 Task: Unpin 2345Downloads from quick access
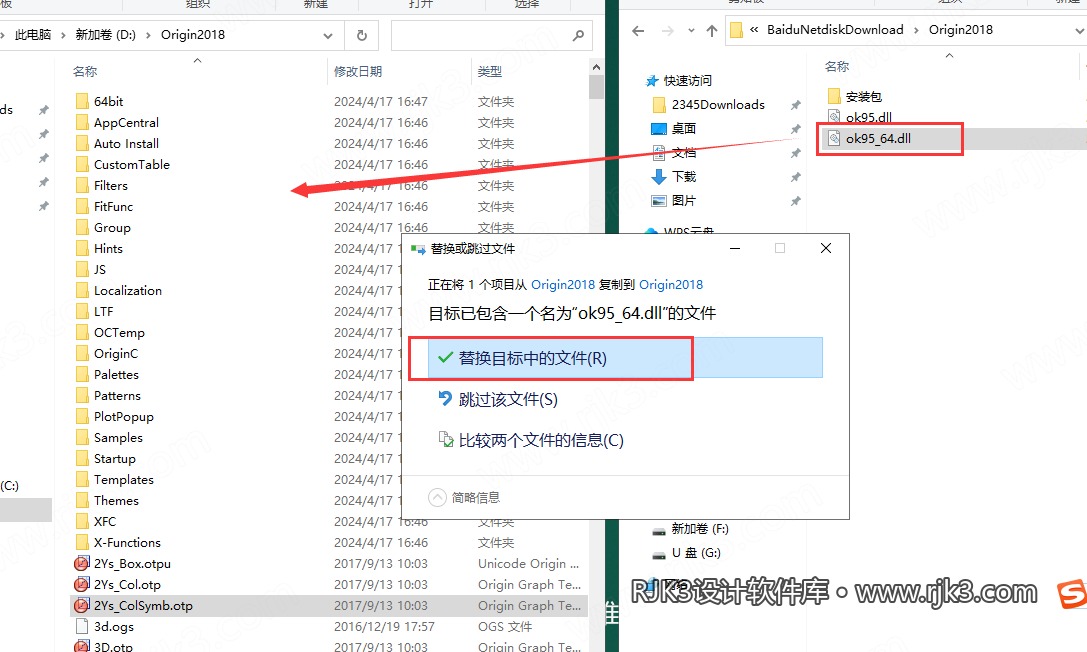click(x=795, y=105)
